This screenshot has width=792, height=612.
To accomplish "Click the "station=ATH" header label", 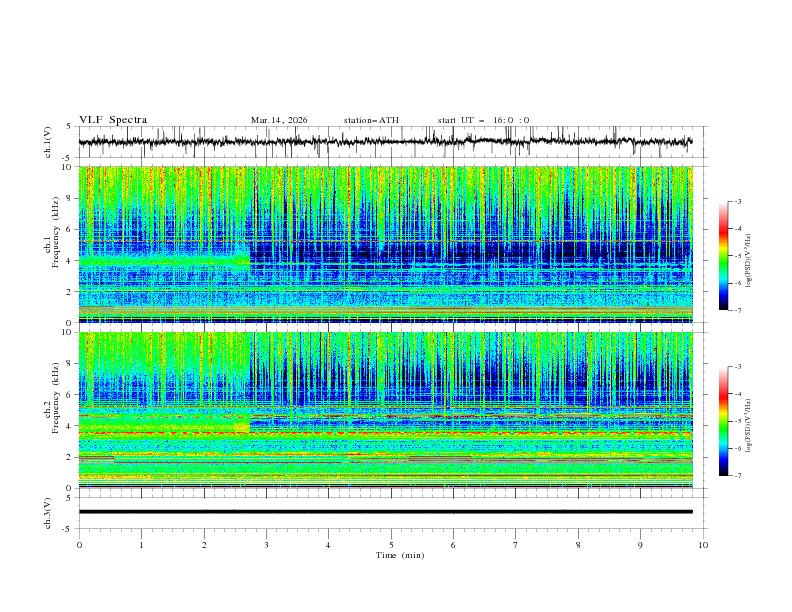I will [371, 120].
